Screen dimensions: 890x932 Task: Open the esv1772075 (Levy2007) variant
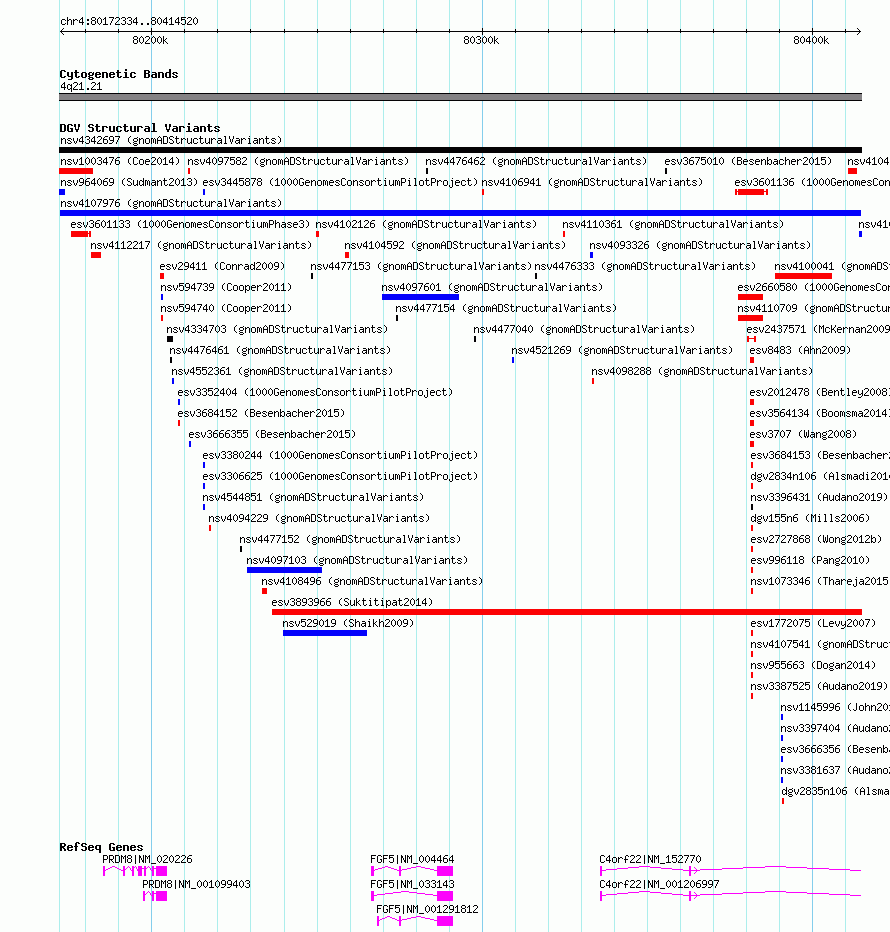pyautogui.click(x=813, y=623)
